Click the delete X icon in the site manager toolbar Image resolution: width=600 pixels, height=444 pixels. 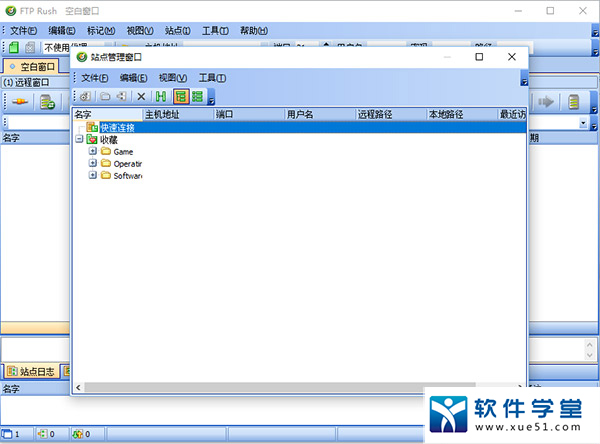click(141, 96)
